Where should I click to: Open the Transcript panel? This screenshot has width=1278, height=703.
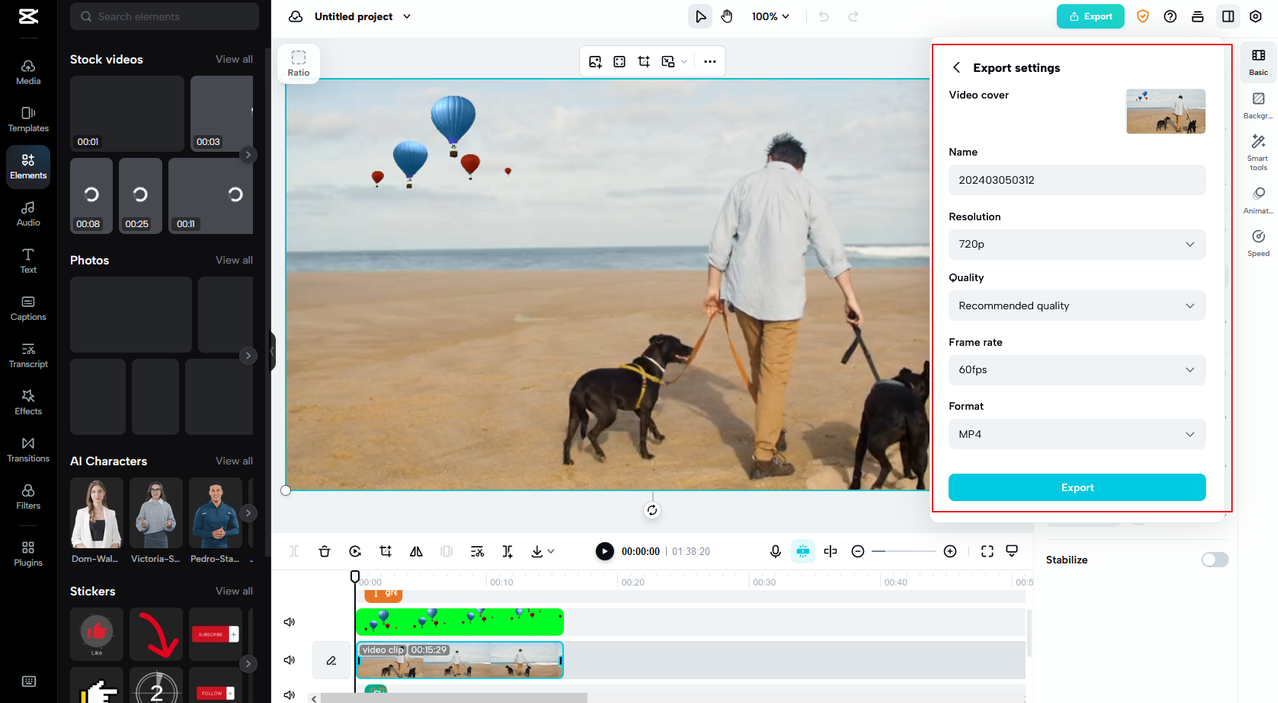tap(28, 355)
